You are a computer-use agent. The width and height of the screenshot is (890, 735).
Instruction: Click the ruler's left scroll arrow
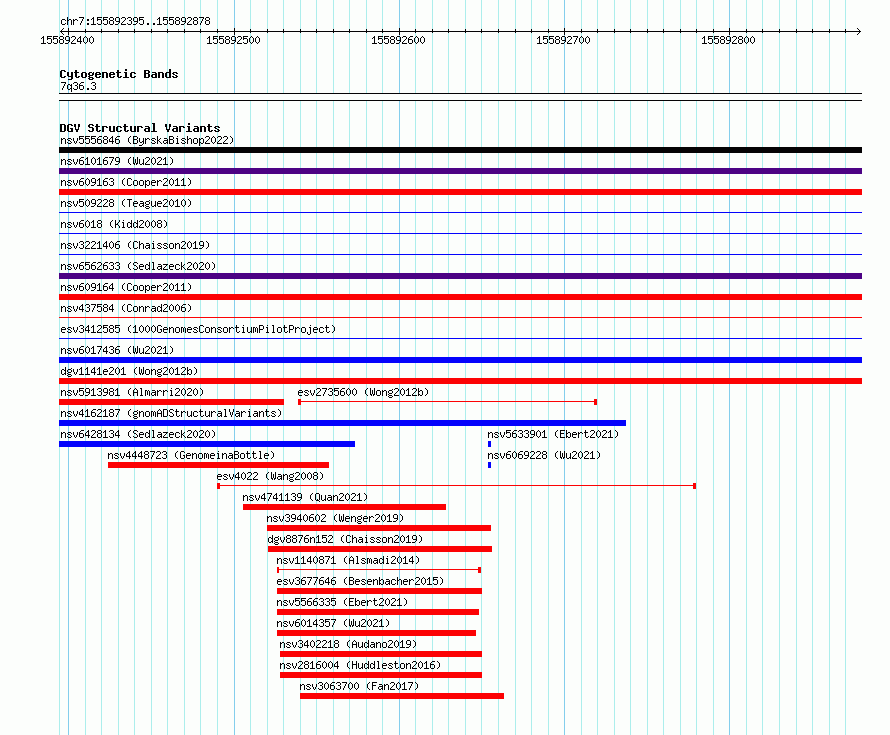[62, 32]
